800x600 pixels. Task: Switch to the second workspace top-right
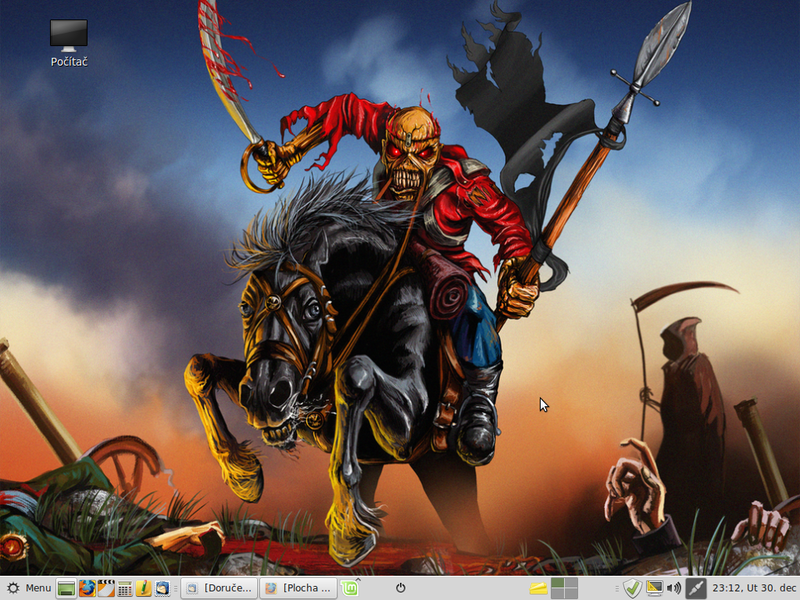[x=571, y=583]
